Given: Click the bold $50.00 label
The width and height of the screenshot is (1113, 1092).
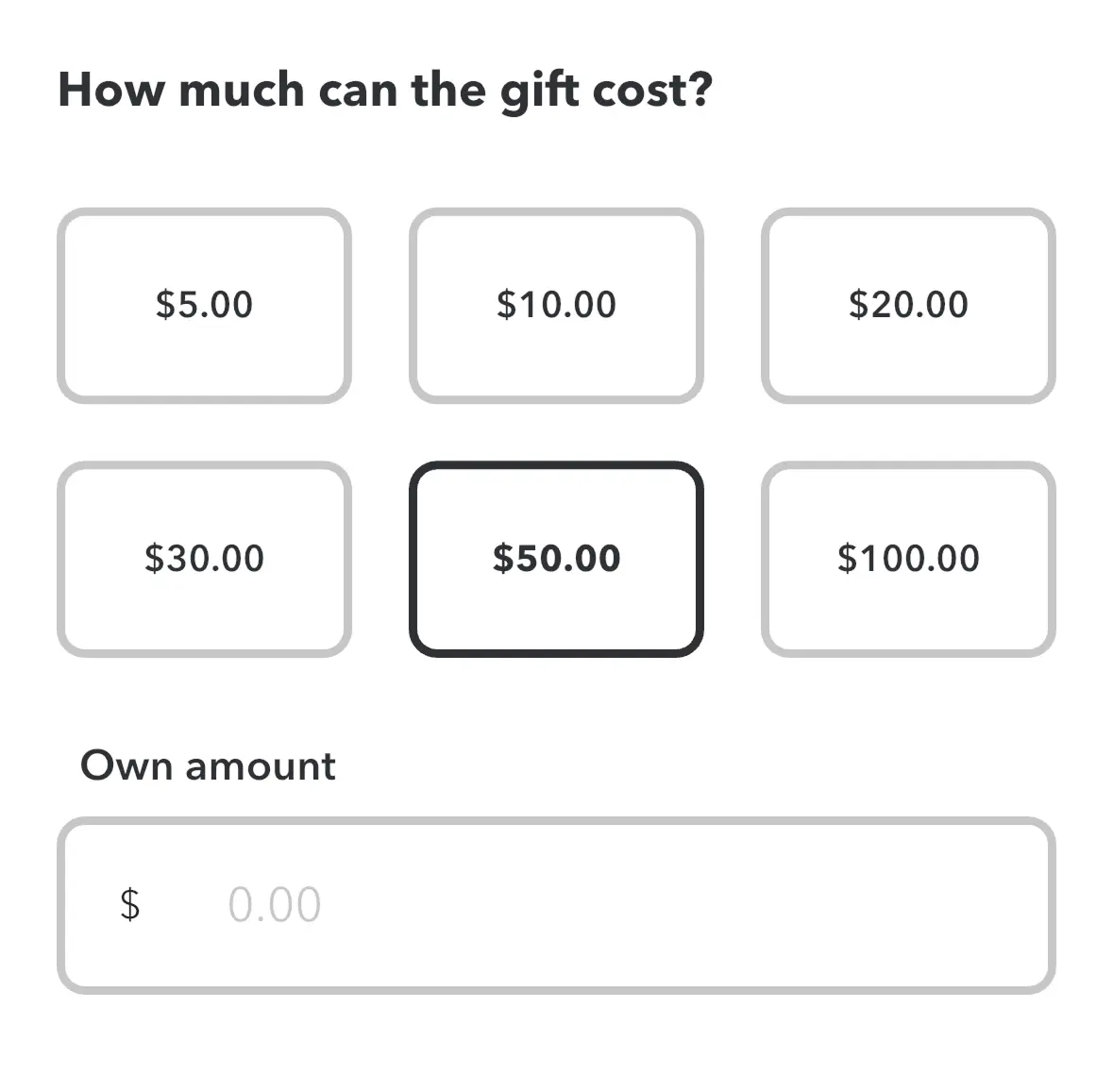Looking at the screenshot, I should (556, 559).
